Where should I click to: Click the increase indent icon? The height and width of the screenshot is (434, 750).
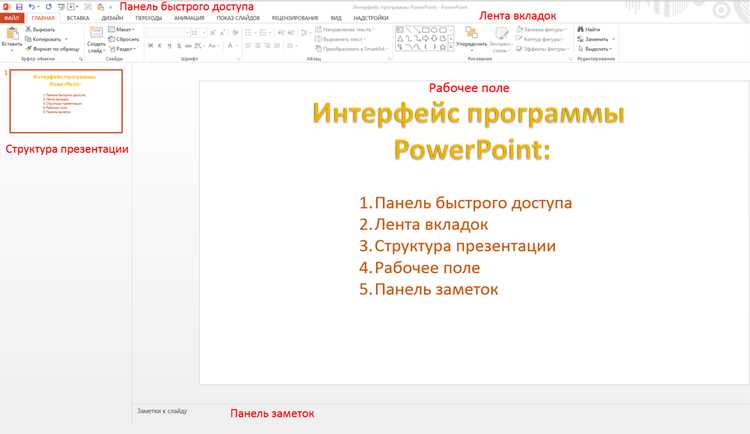click(290, 33)
